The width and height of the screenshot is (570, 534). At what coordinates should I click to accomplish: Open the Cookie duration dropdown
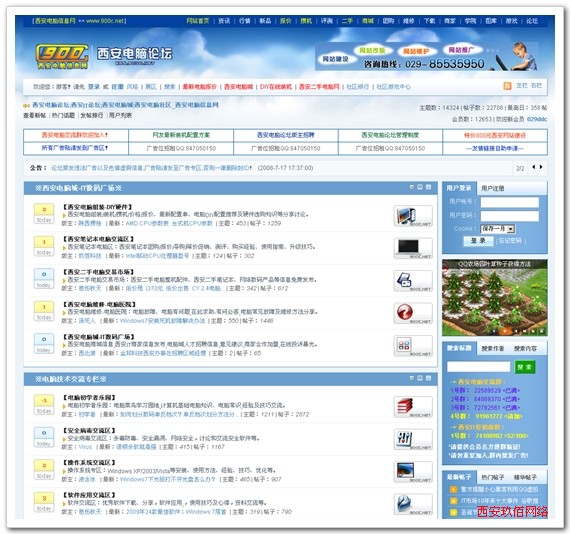(511, 229)
